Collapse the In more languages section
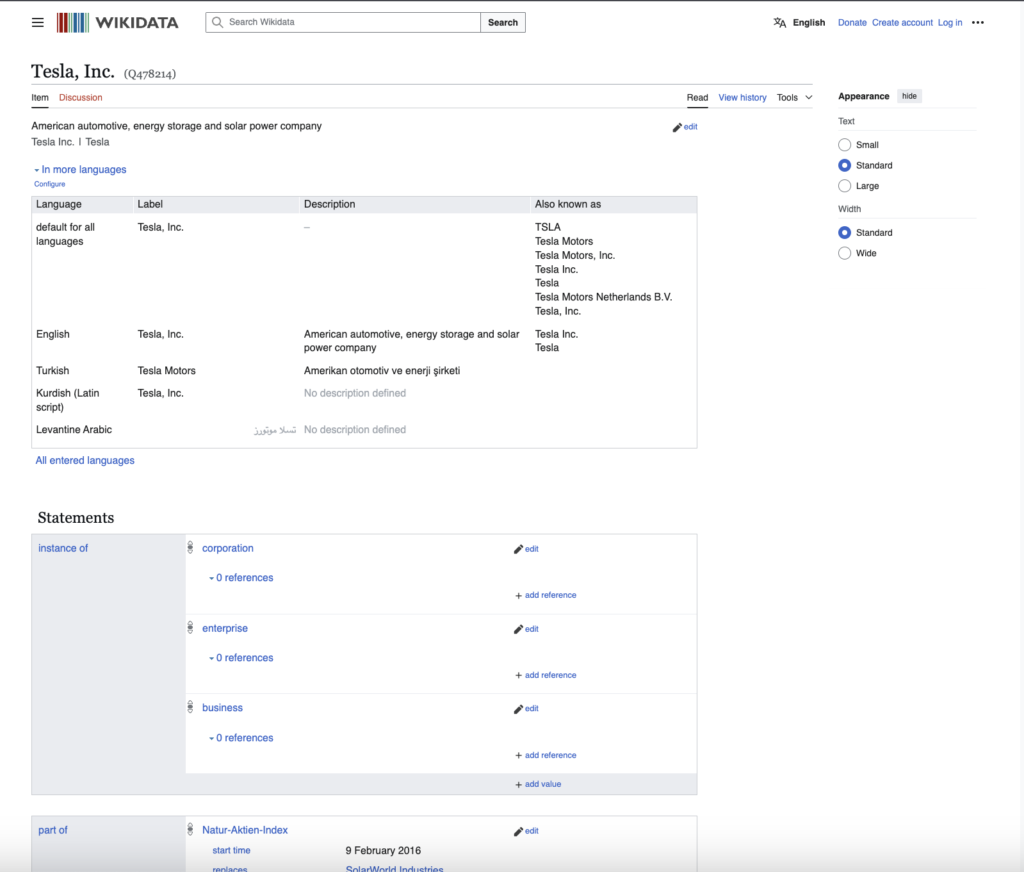The height and width of the screenshot is (872, 1024). pos(80,169)
